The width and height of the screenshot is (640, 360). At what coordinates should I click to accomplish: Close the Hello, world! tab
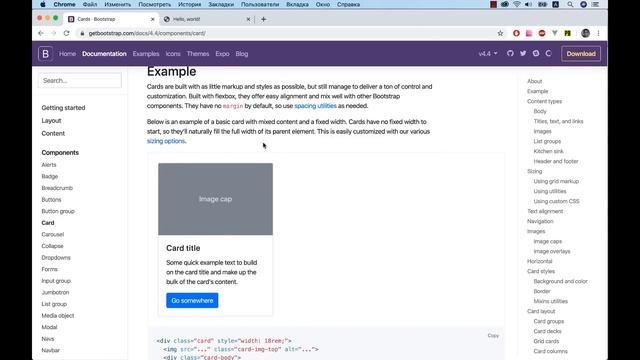click(x=248, y=19)
